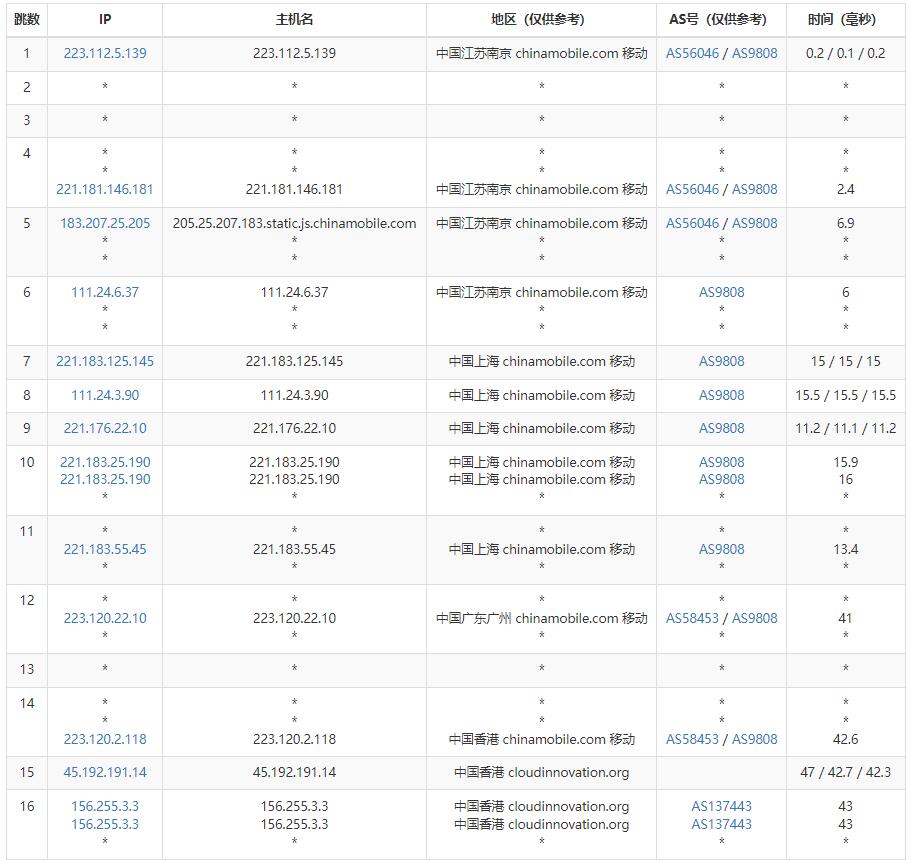This screenshot has height=863, width=911.
Task: Open IP link 221.181.146.181
Action: tap(105, 189)
